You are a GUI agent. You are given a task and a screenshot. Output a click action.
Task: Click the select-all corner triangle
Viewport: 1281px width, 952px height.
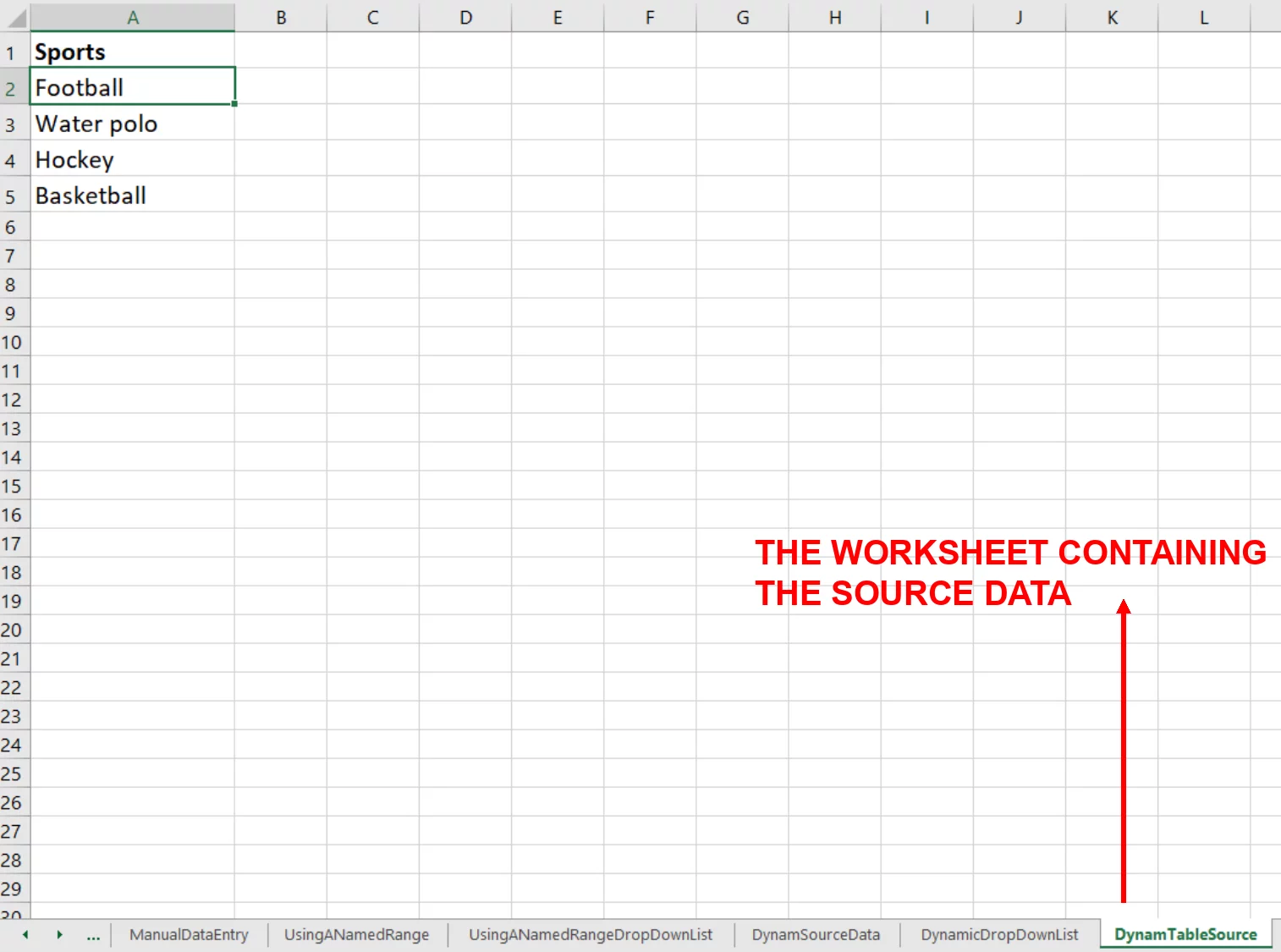tap(15, 17)
